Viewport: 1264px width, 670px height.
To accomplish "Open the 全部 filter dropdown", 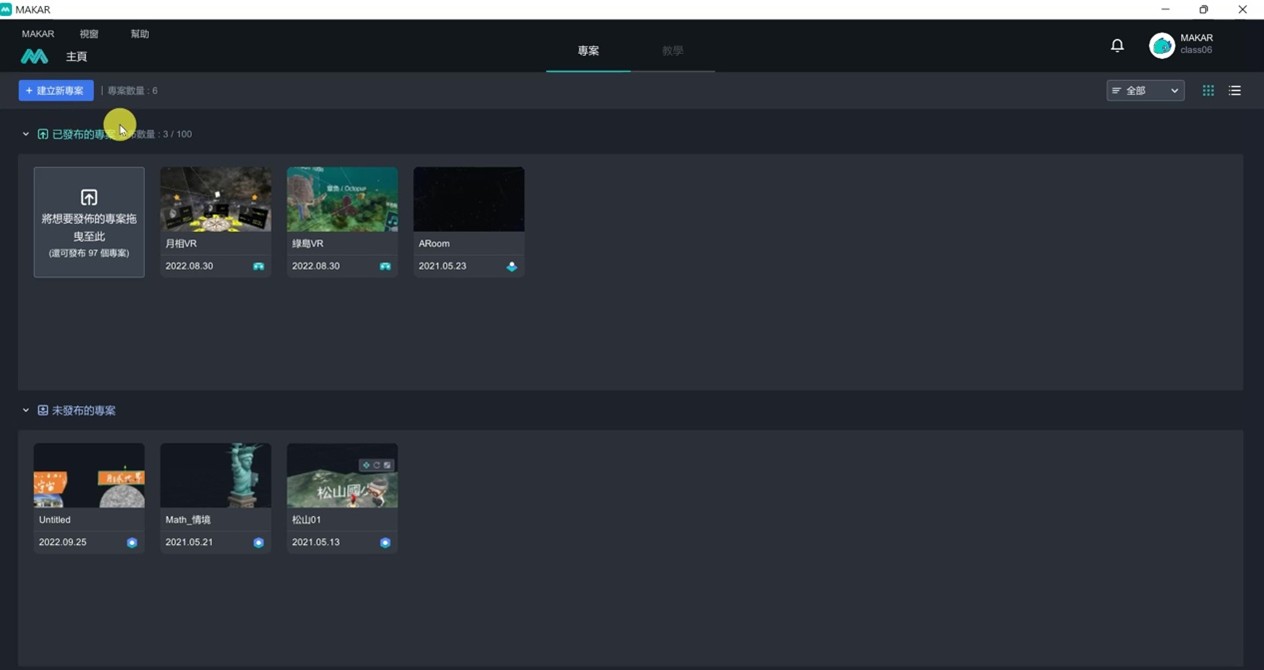I will (x=1145, y=91).
